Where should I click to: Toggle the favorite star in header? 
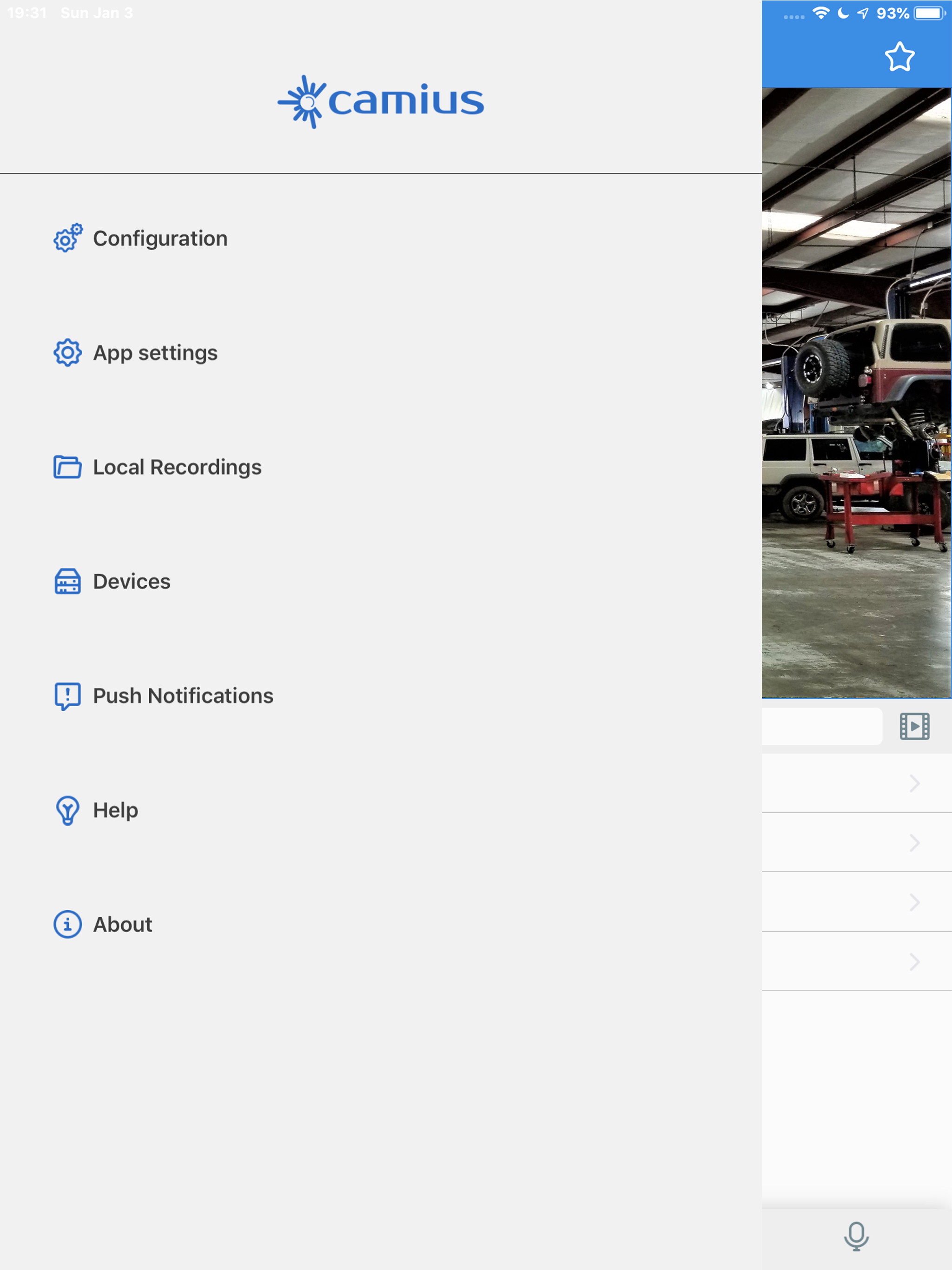899,57
